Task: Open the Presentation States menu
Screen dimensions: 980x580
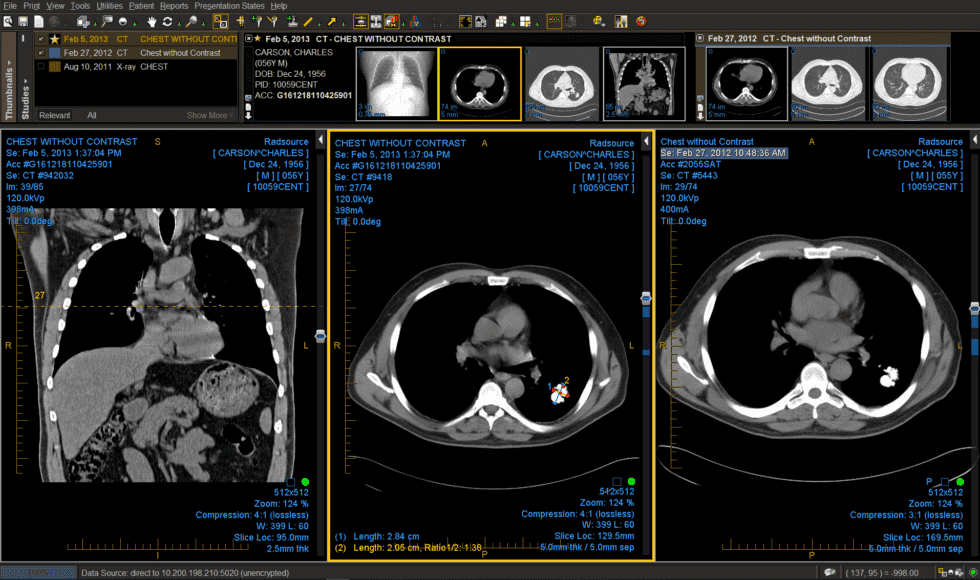Action: coord(229,5)
